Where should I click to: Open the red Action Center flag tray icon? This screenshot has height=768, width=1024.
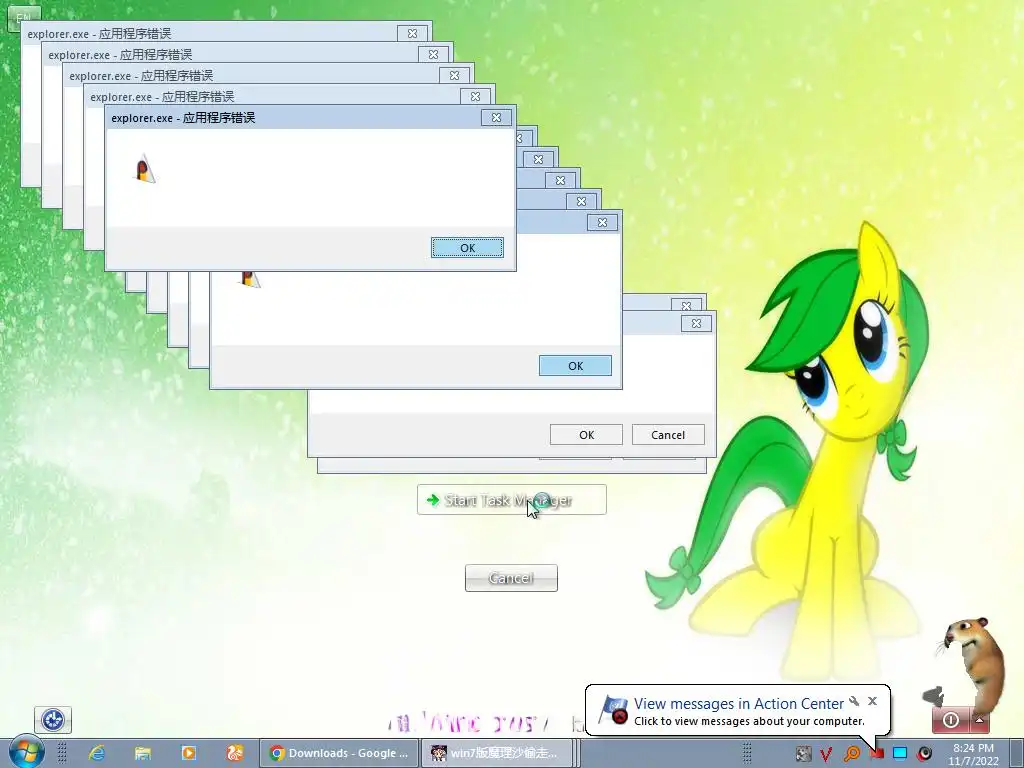(876, 754)
